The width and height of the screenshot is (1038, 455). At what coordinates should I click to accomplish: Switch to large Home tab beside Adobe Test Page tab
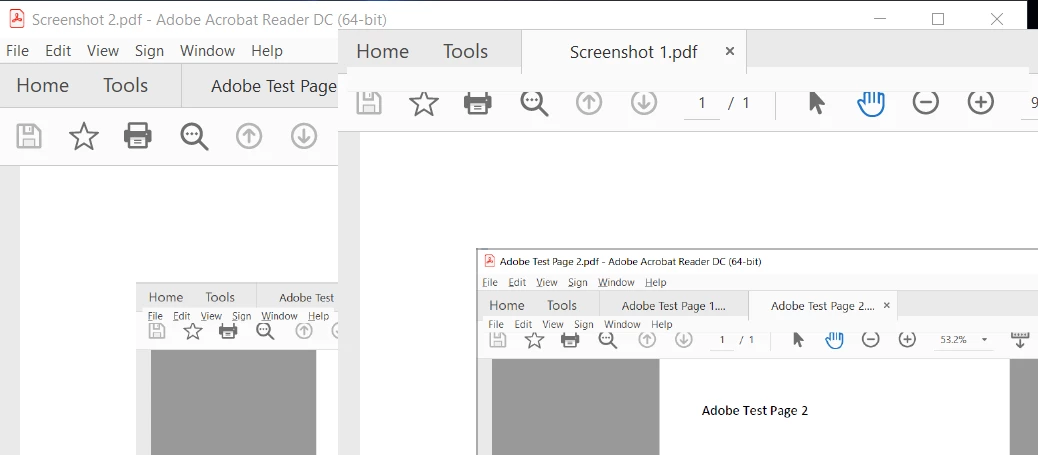click(x=42, y=85)
